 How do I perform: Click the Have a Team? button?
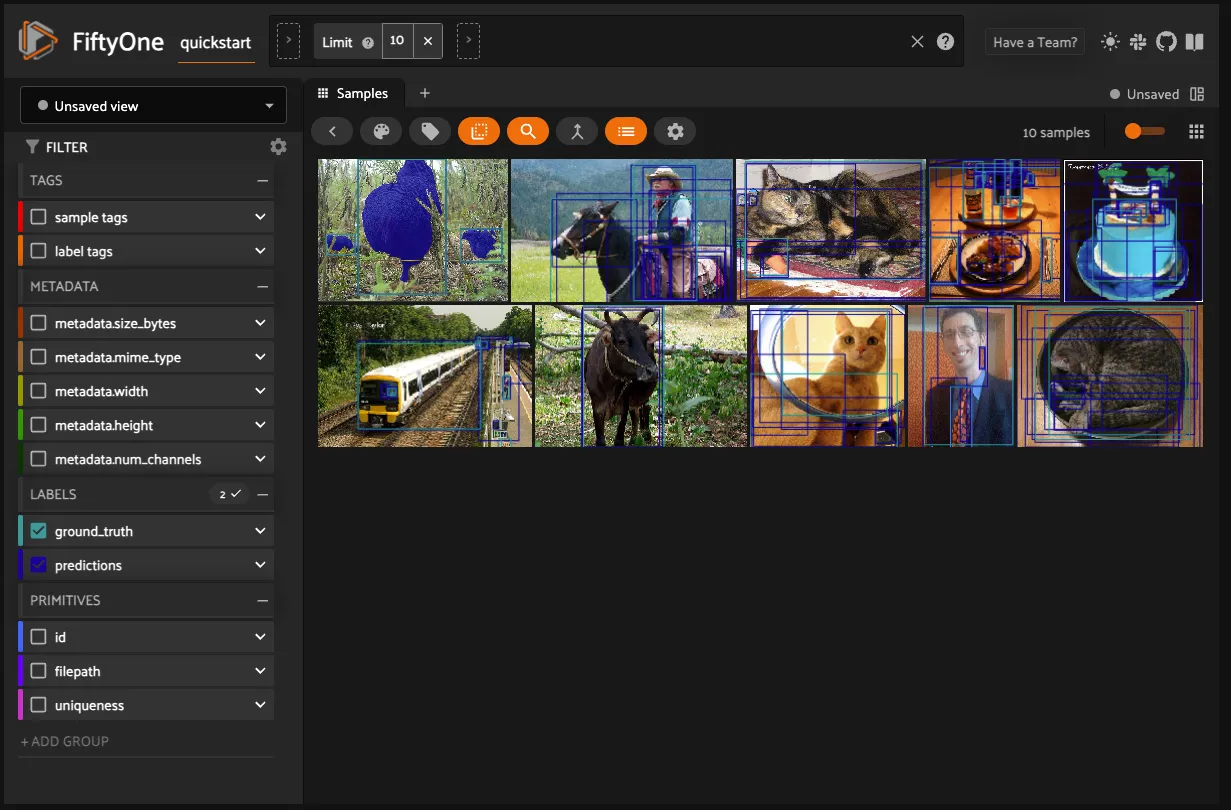point(1035,42)
